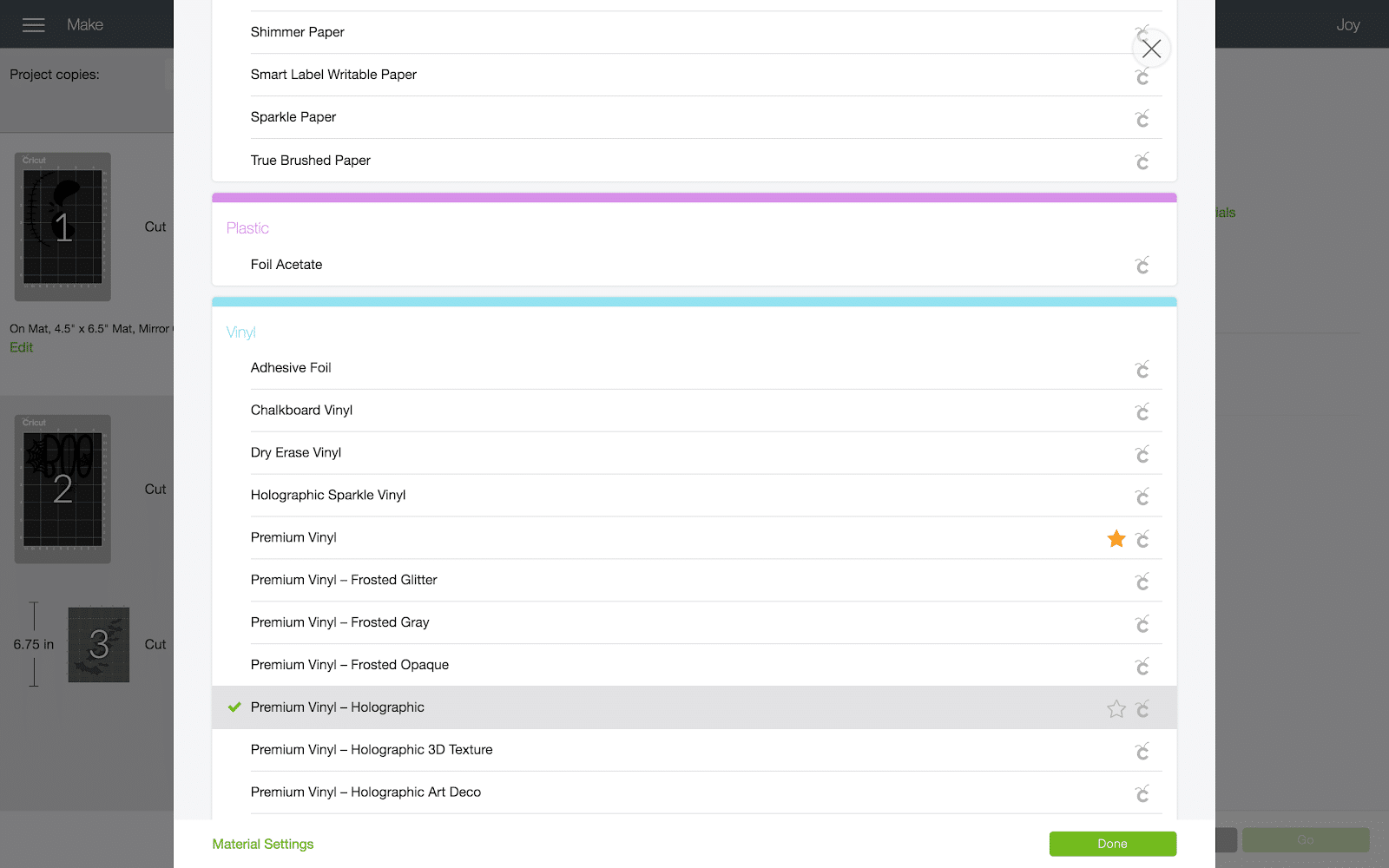Click Edit link under mat 1
This screenshot has width=1389, height=868.
[22, 347]
